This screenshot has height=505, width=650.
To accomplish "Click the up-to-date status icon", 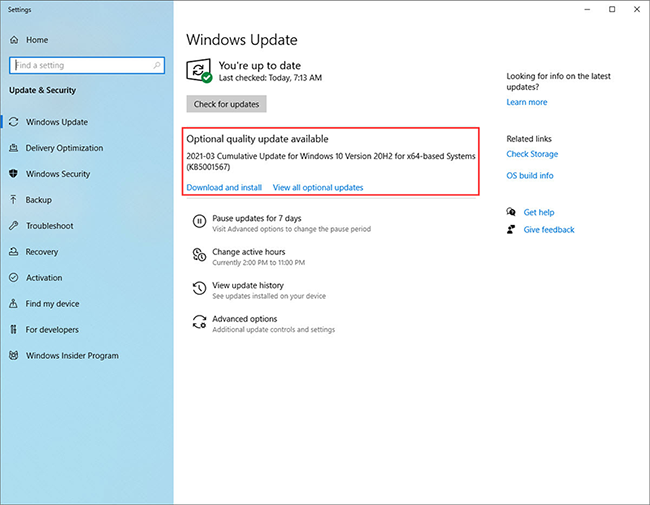I will [199, 70].
